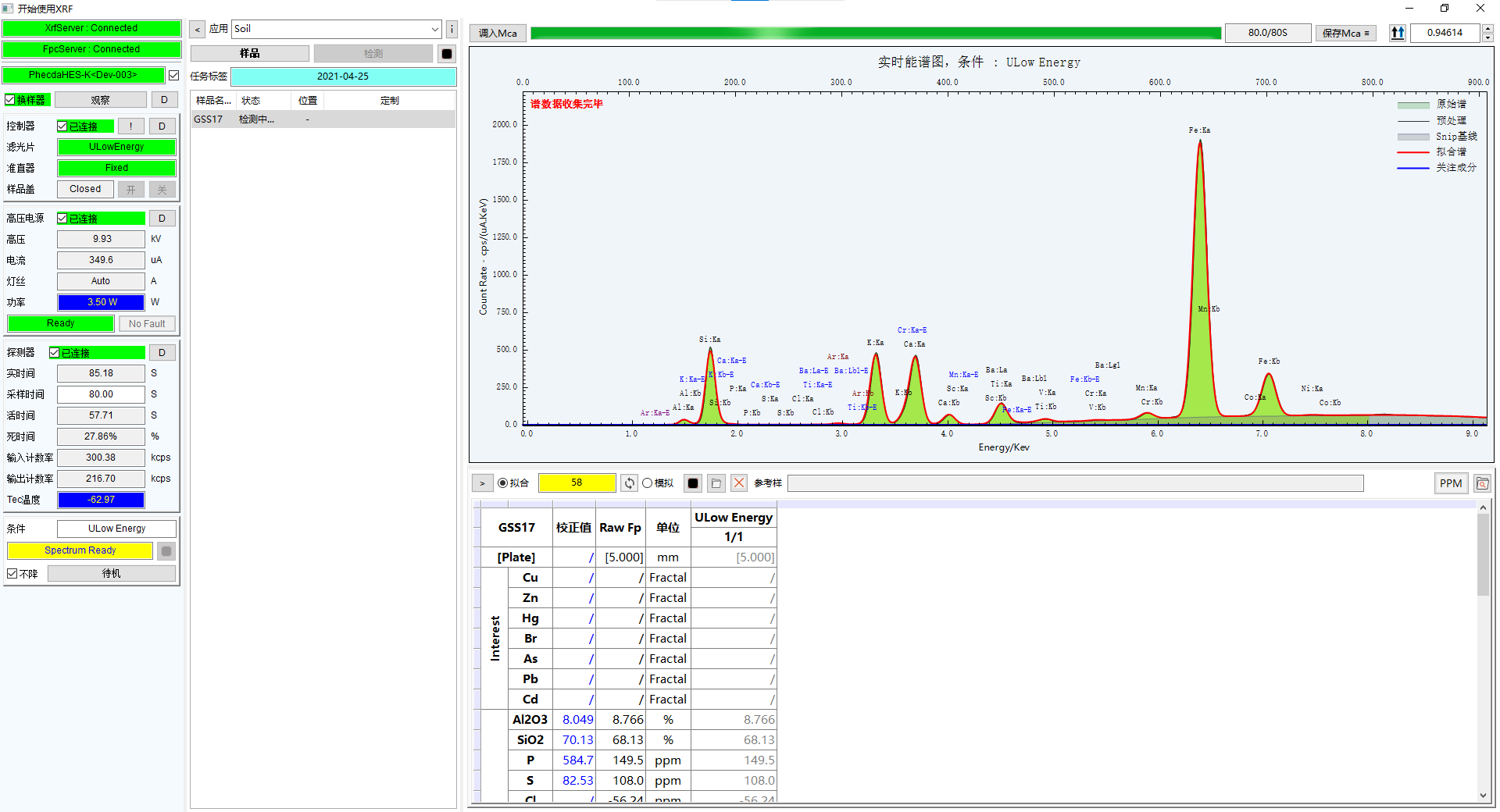Uncheck the 换样器 checkbox
Viewport: 1500px width, 812px height.
click(11, 100)
